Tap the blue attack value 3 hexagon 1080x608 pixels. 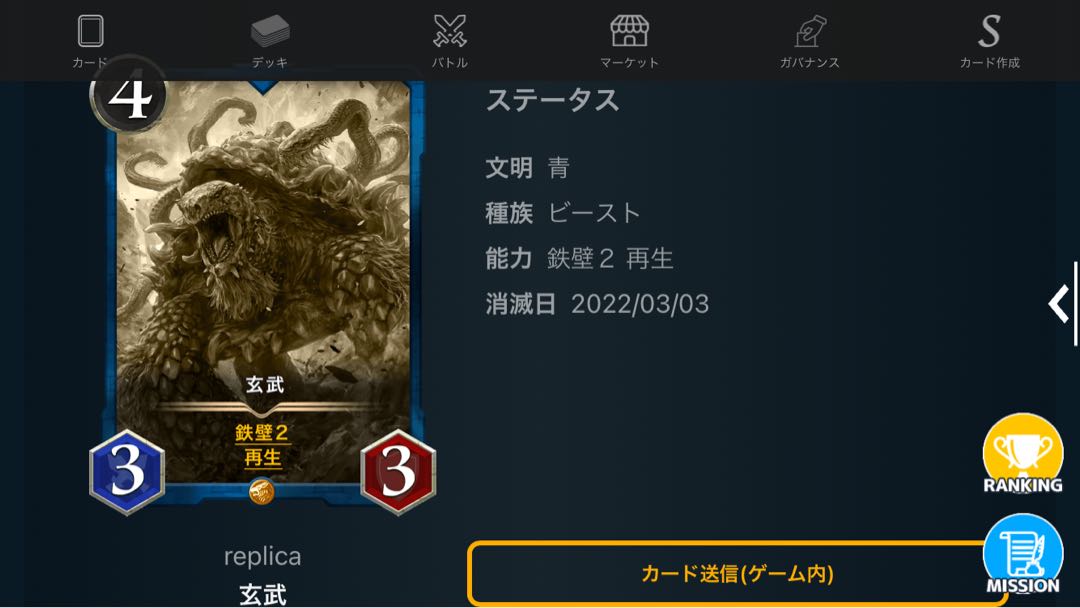[x=127, y=472]
